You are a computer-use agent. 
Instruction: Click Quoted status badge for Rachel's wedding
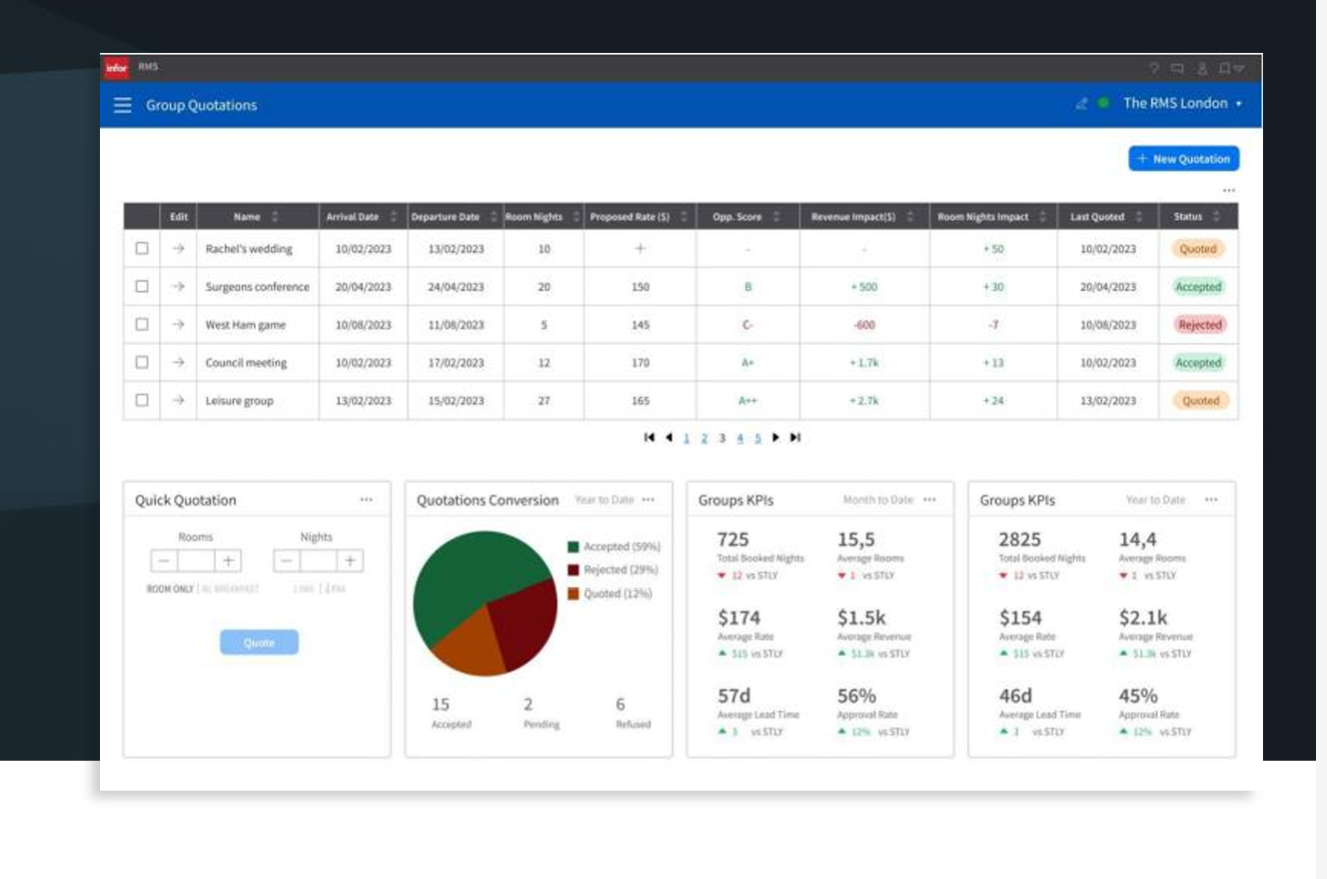click(1198, 249)
